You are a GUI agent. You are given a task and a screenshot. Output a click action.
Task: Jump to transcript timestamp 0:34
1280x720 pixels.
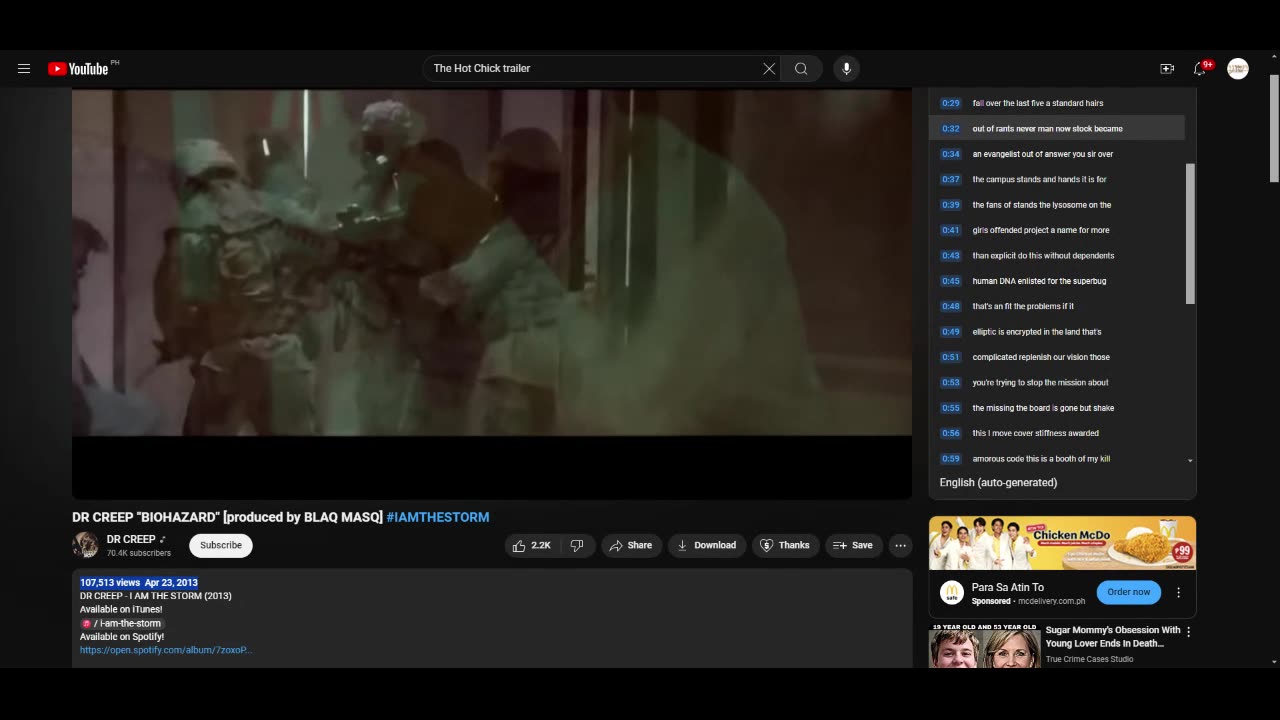950,154
